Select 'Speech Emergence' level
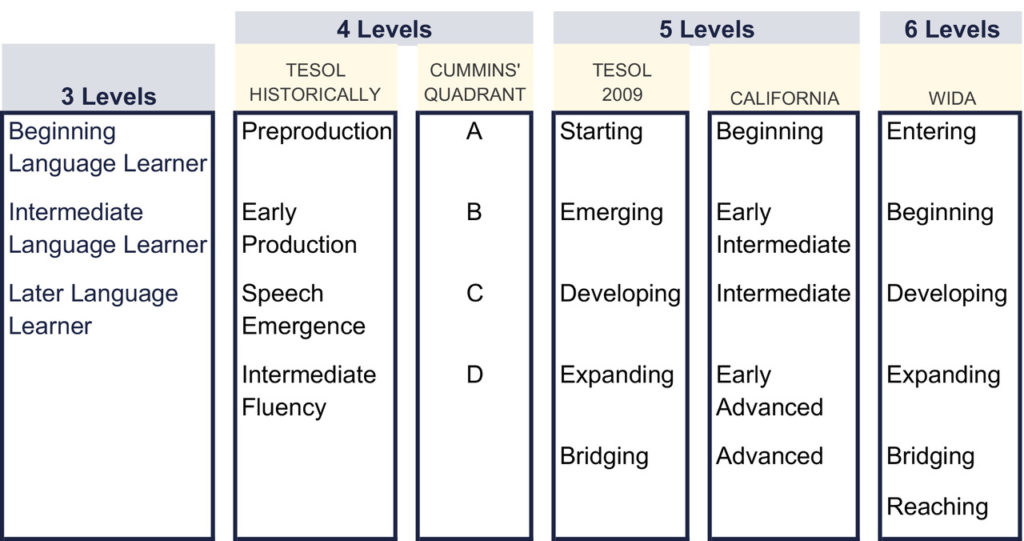 click(303, 309)
